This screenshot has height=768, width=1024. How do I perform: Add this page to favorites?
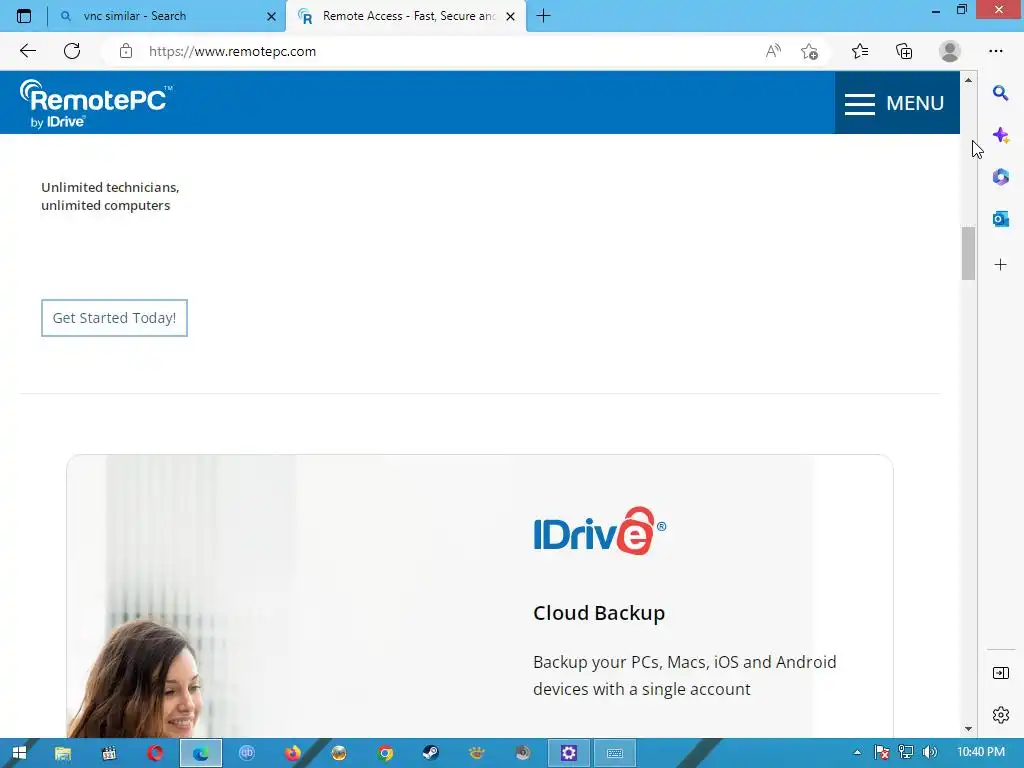809,51
